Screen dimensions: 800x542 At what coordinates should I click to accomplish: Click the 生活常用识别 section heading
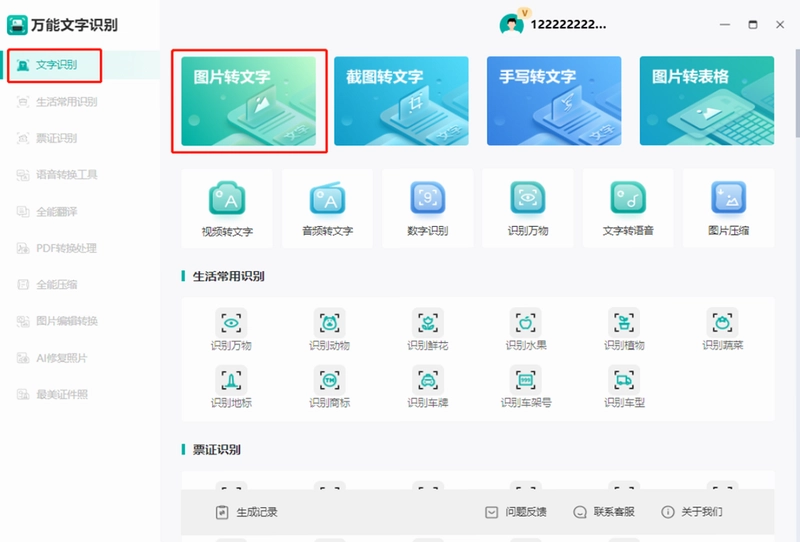pyautogui.click(x=228, y=277)
